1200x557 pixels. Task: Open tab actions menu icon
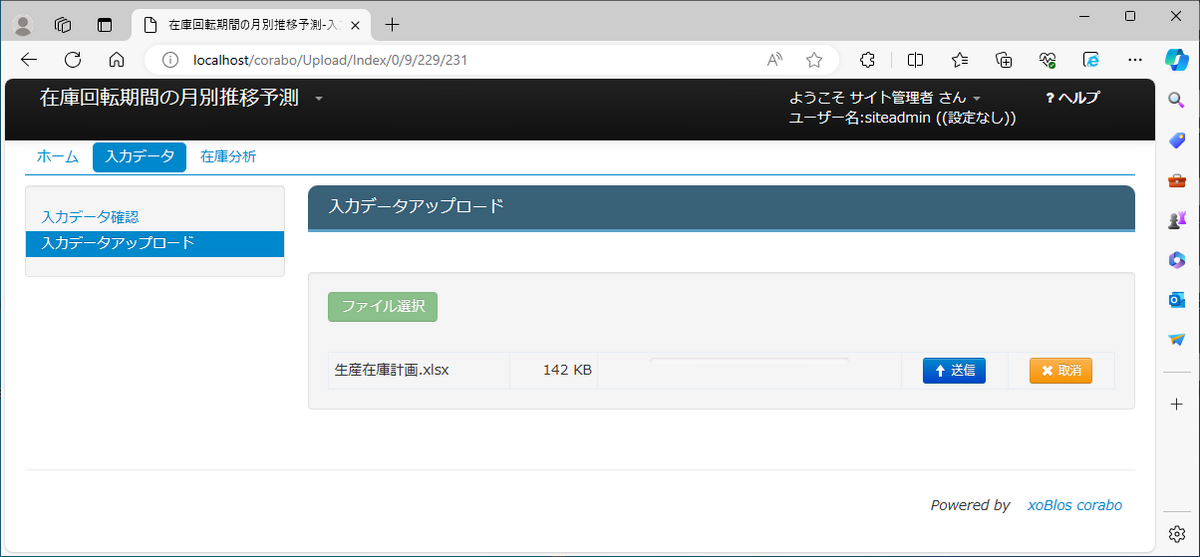[104, 24]
